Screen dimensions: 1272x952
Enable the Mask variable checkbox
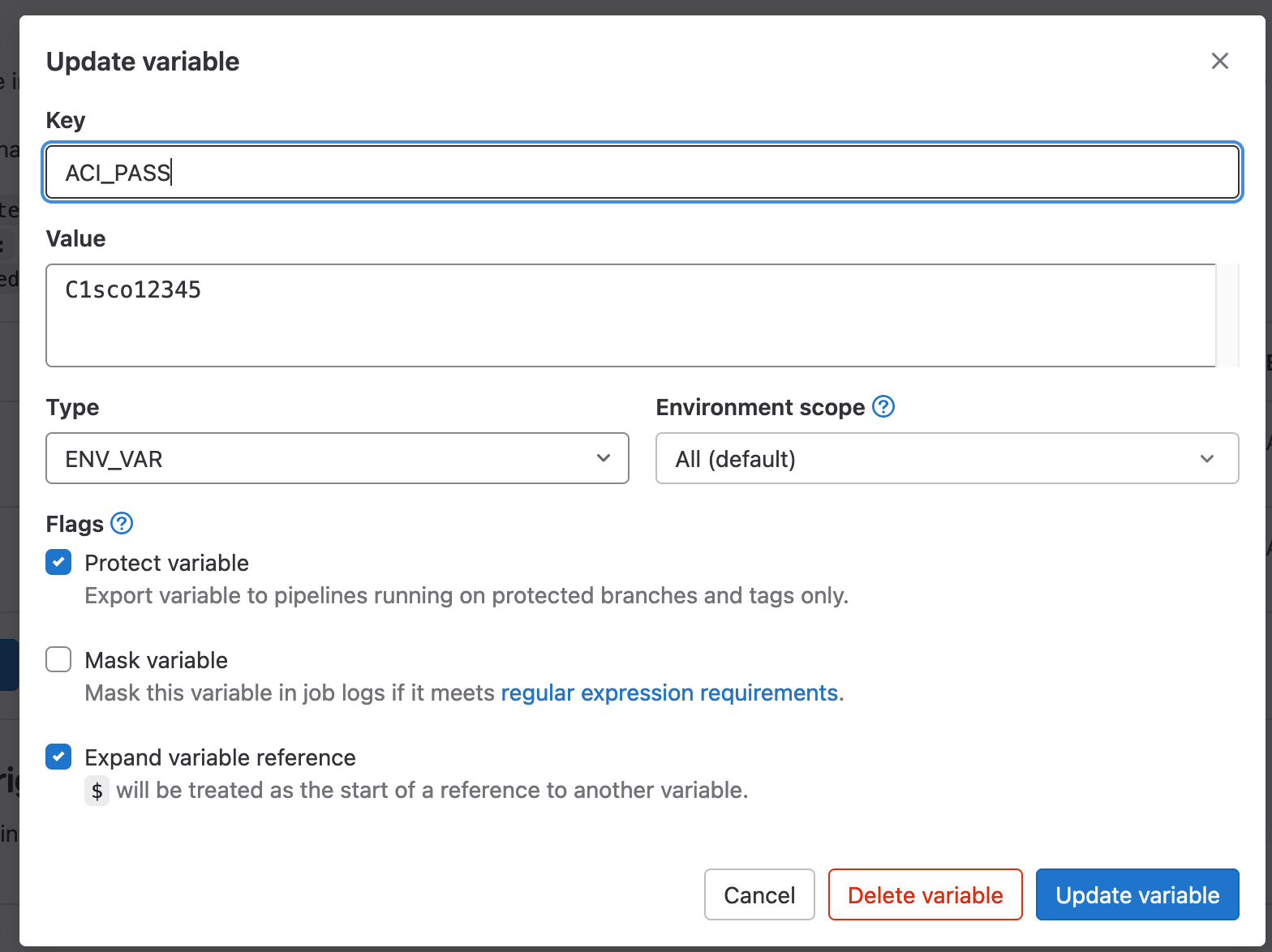(x=58, y=659)
